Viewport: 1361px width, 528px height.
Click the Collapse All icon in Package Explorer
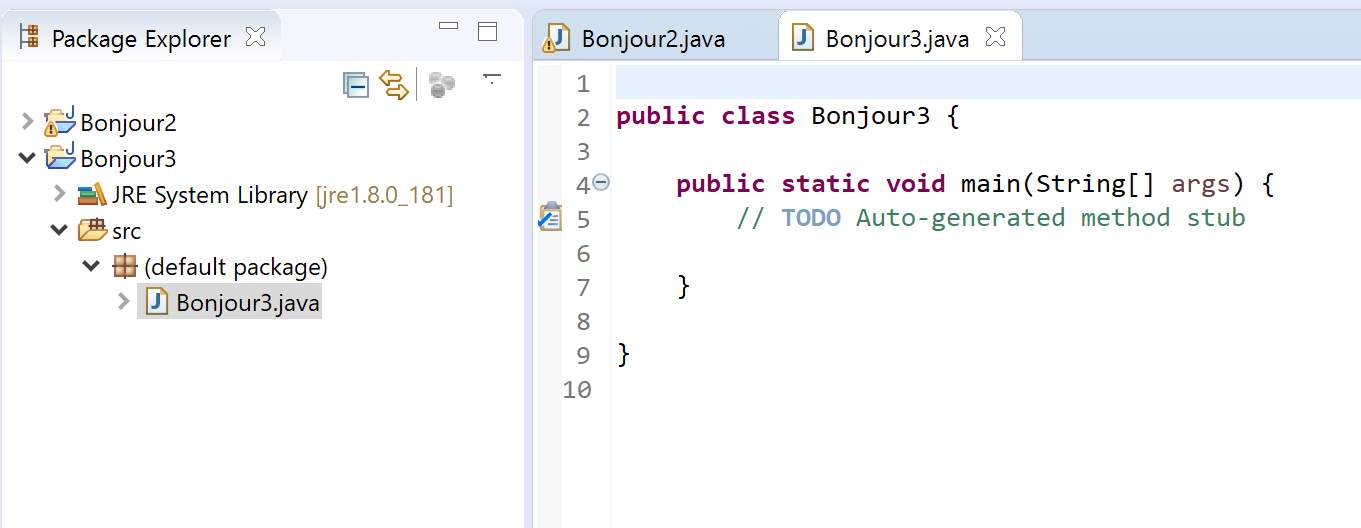[356, 86]
